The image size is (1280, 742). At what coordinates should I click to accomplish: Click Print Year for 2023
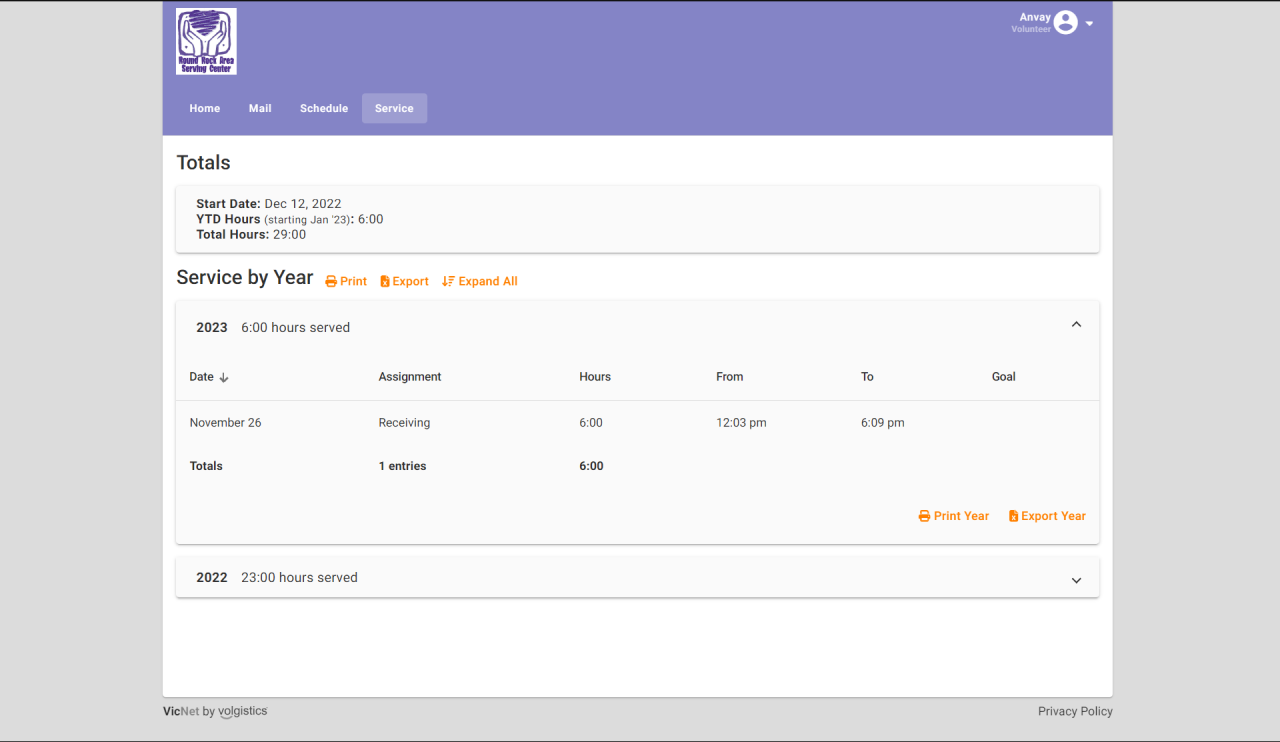click(954, 516)
